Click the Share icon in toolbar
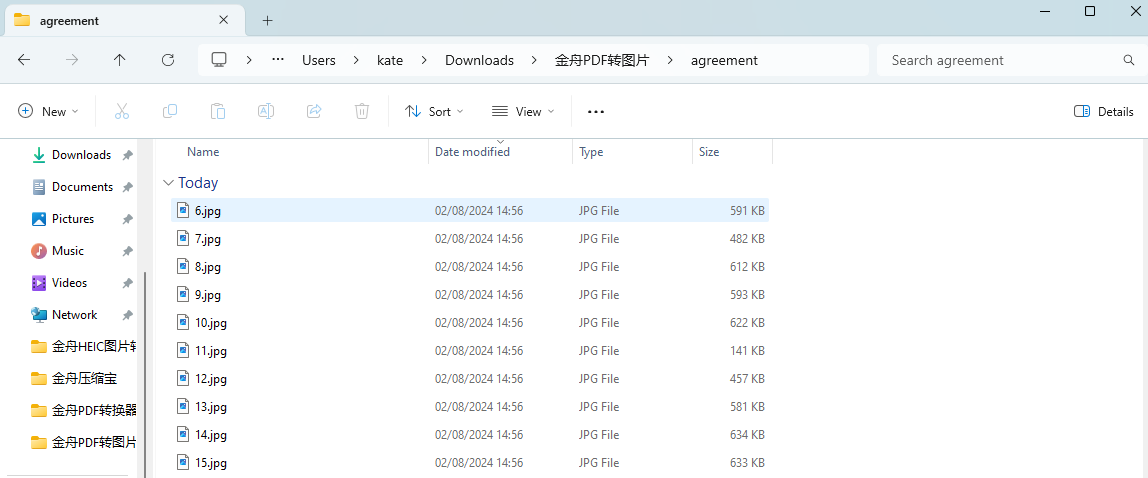Image resolution: width=1148 pixels, height=478 pixels. click(x=314, y=112)
